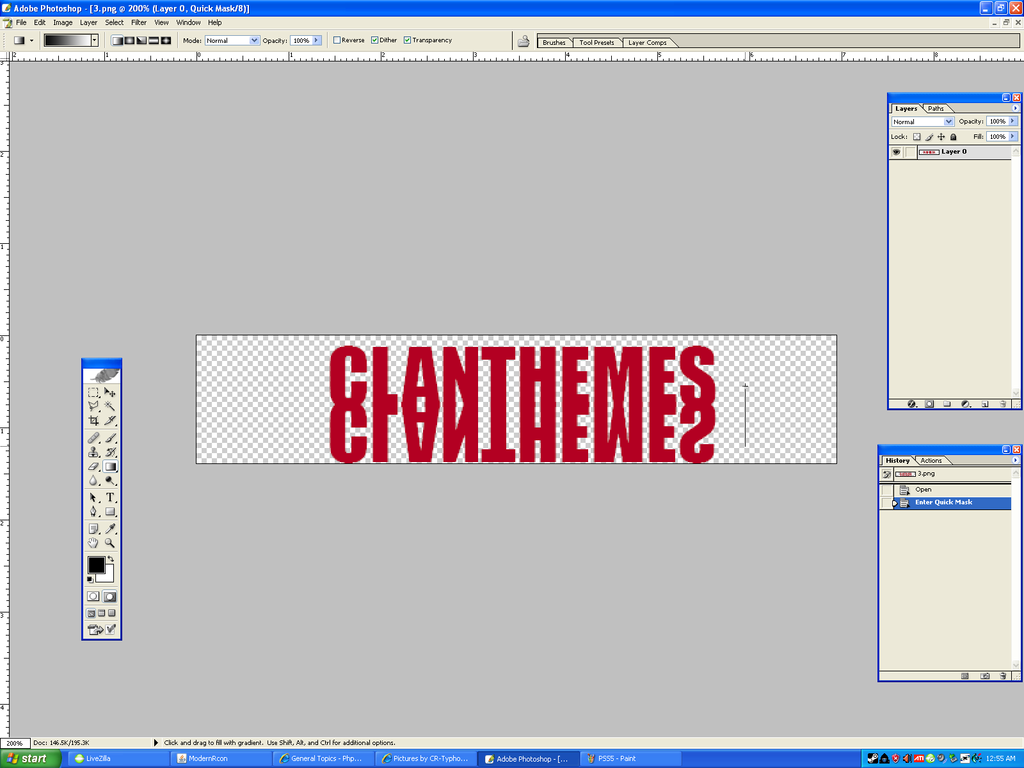Enable the Reverse checkbox
The width and height of the screenshot is (1024, 768).
[337, 40]
